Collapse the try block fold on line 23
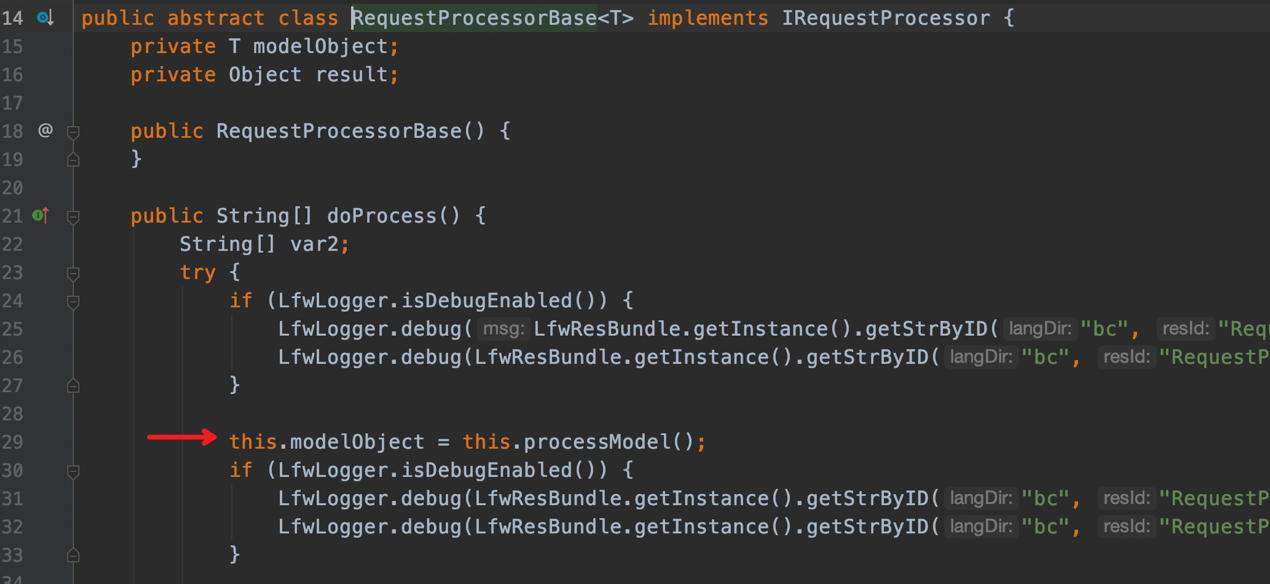The width and height of the screenshot is (1270, 584). click(x=73, y=272)
